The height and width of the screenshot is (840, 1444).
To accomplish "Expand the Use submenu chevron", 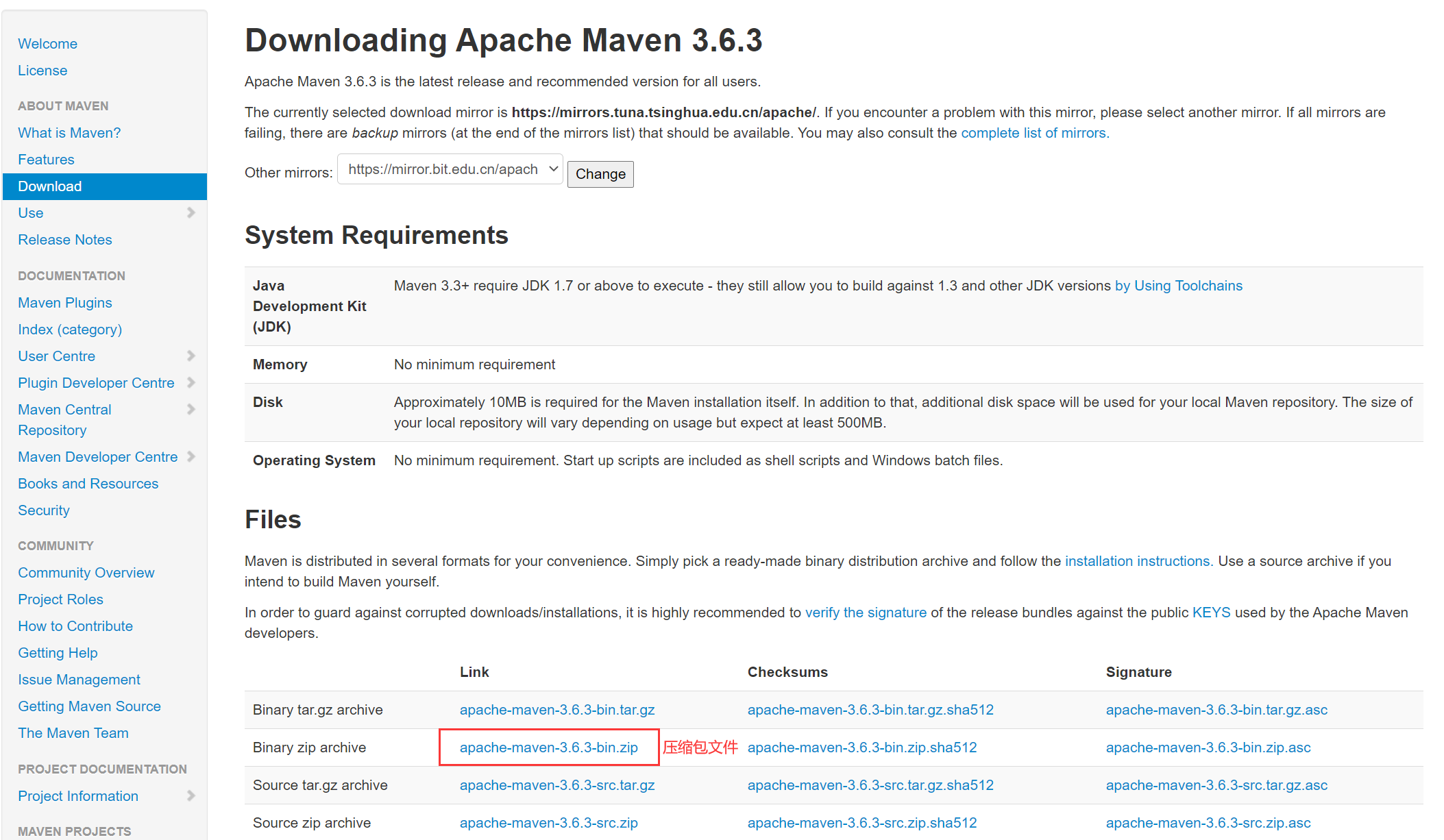I will [x=191, y=212].
